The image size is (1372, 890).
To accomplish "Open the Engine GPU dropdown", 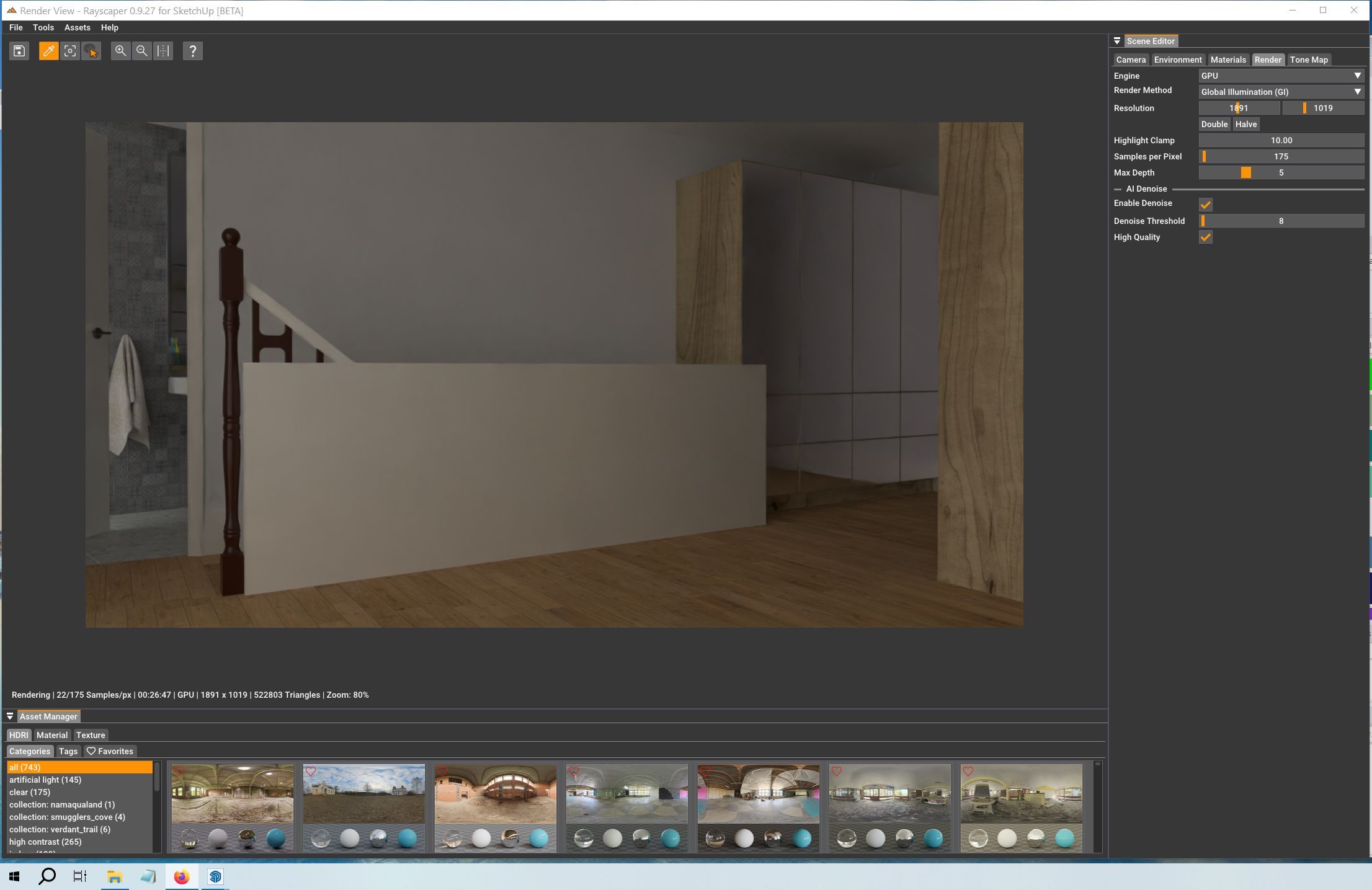I will click(1280, 76).
